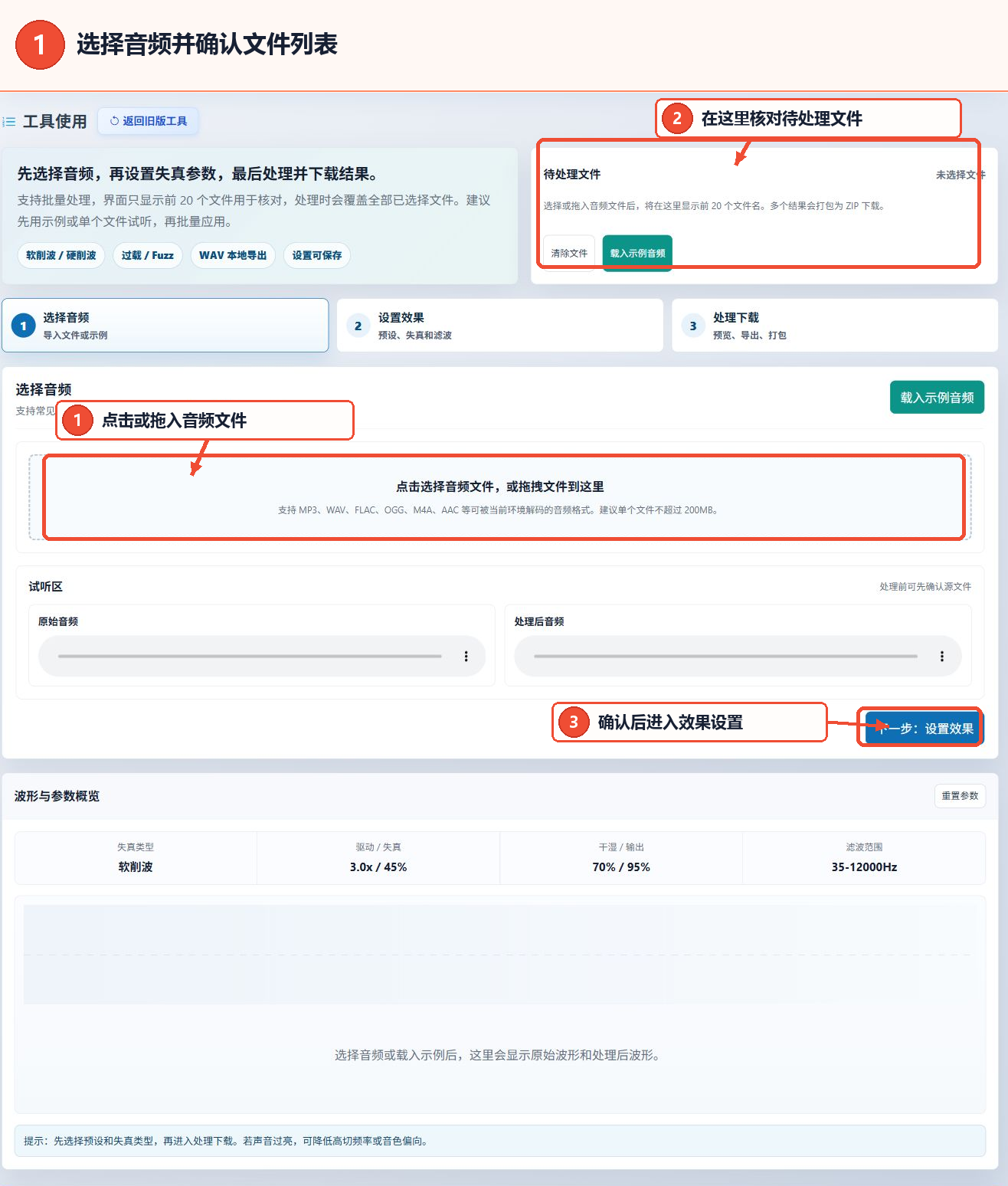Click the 清除文件 button
1008x1186 pixels.
pos(569,253)
